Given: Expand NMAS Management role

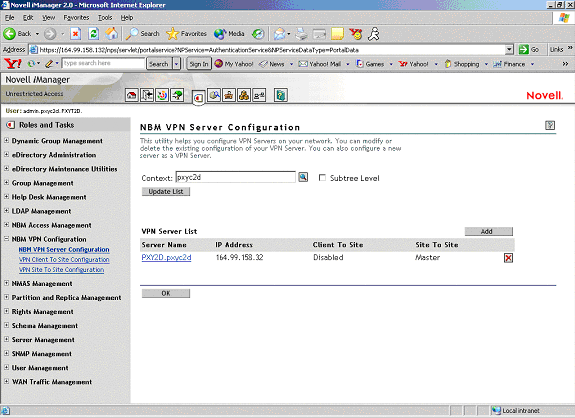Looking at the screenshot, I should pos(6,283).
